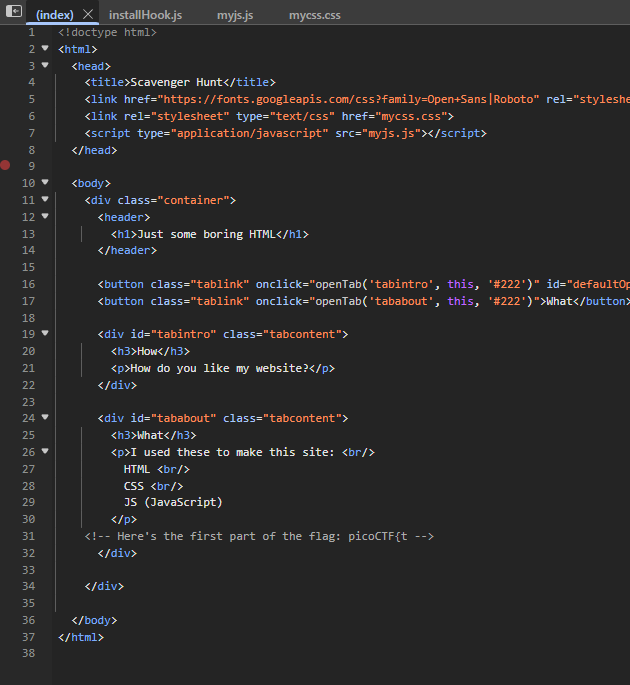
Task: Collapse the head block on line 3
Action: pos(45,65)
